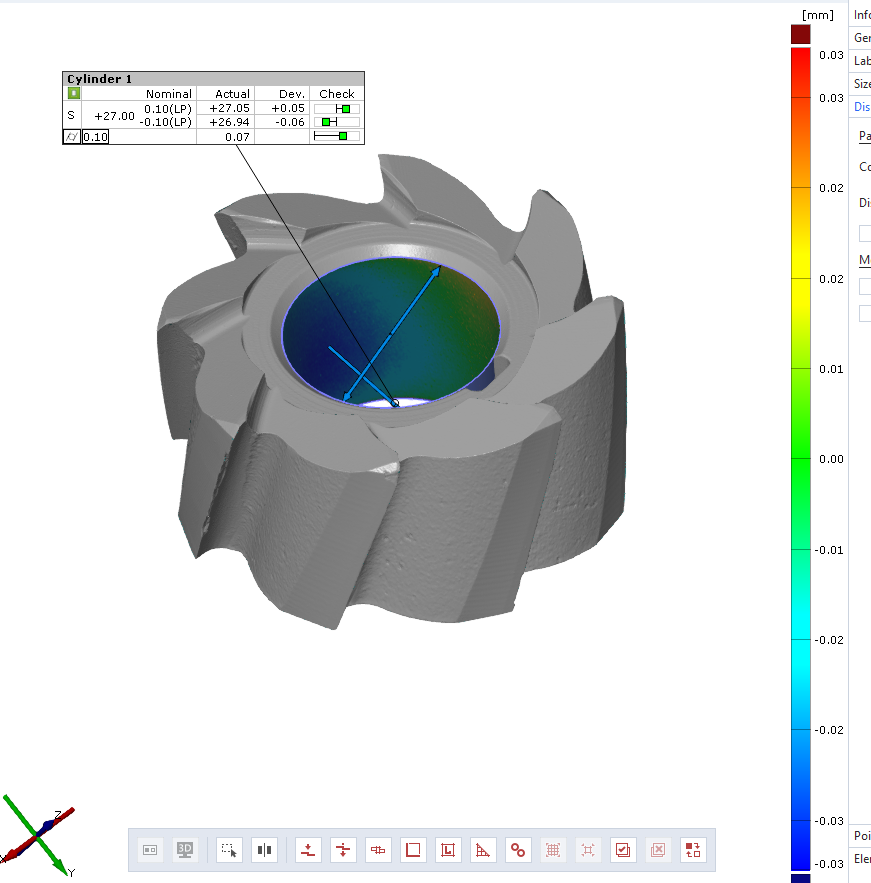This screenshot has height=883, width=871.
Task: Click the grayed 2D view toolbar icon
Action: 150,850
